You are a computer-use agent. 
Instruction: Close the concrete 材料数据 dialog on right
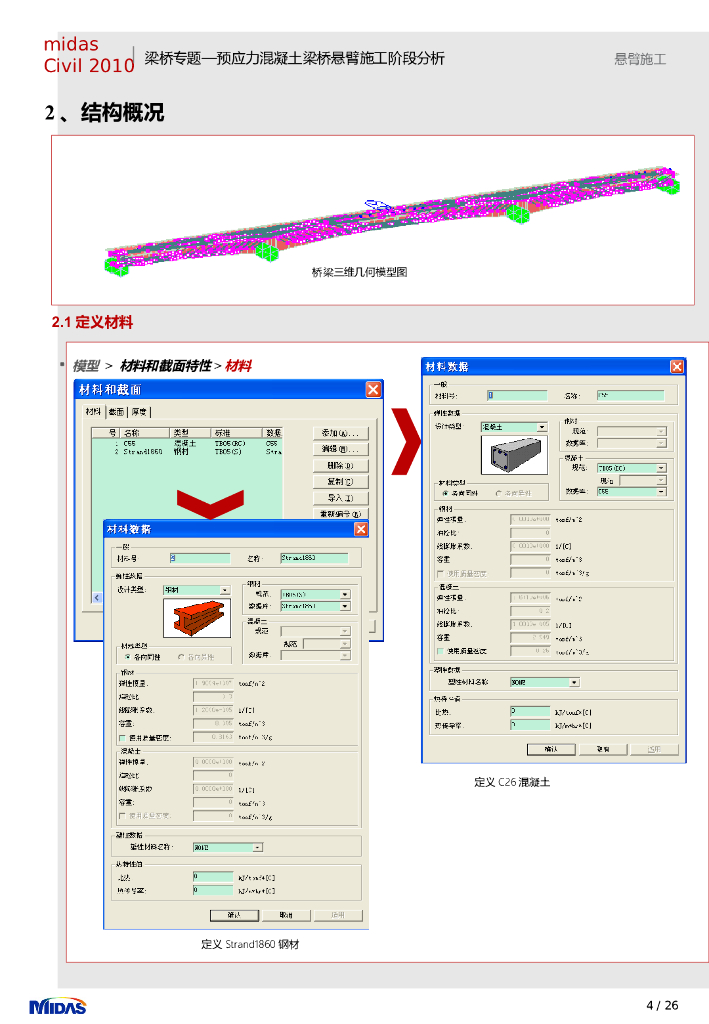(x=677, y=367)
